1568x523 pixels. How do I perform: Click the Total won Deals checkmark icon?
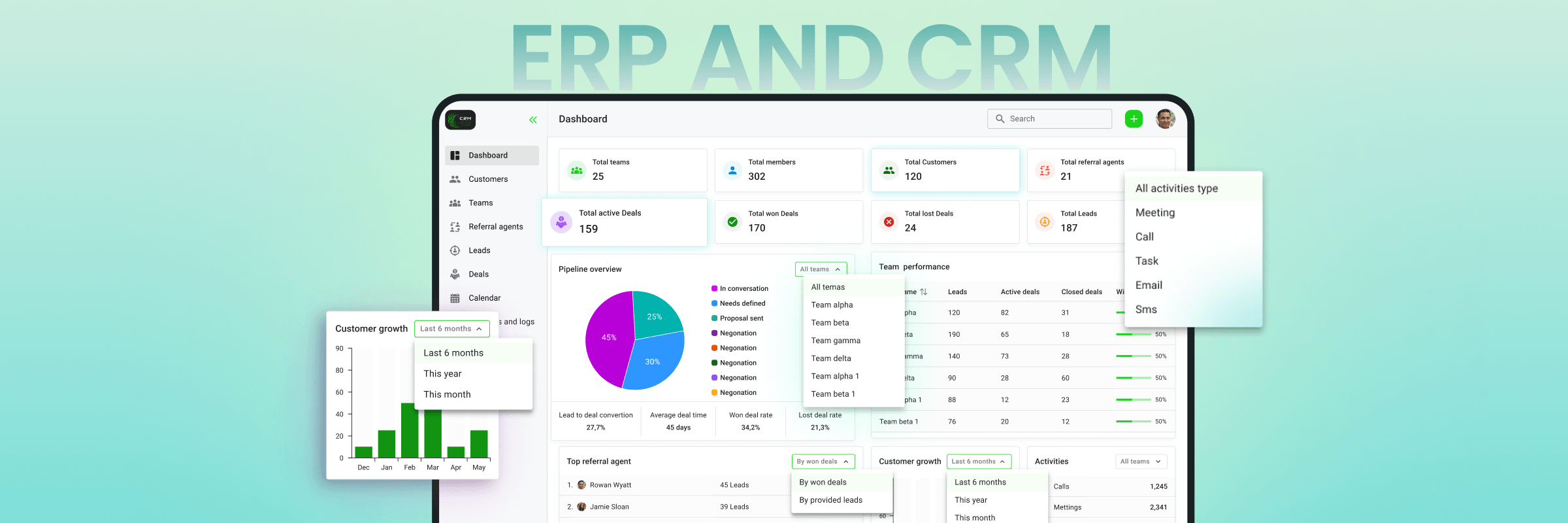pos(733,222)
